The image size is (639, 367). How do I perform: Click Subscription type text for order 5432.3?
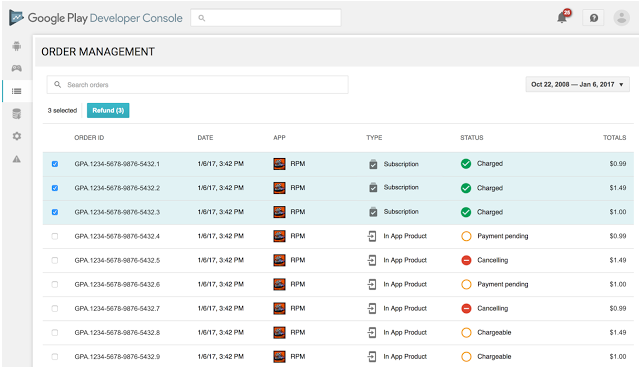(x=401, y=212)
